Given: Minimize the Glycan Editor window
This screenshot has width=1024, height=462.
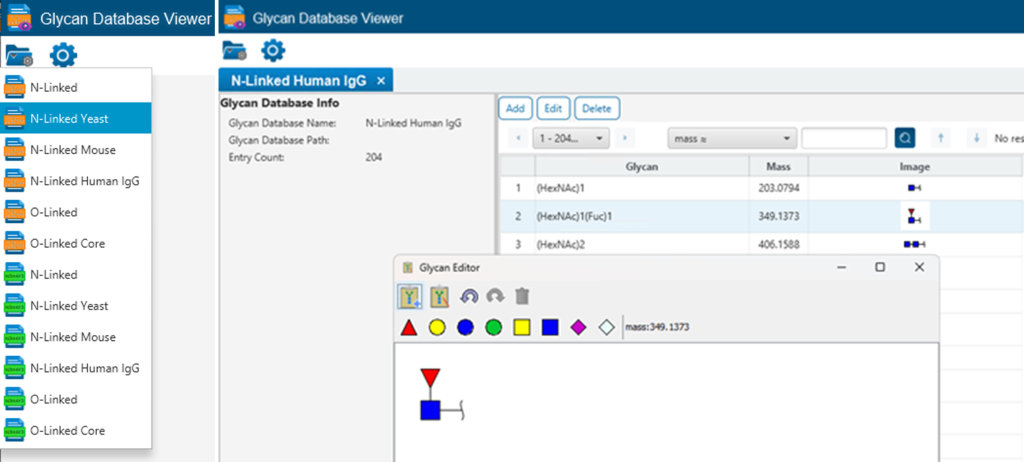Looking at the screenshot, I should (x=842, y=267).
